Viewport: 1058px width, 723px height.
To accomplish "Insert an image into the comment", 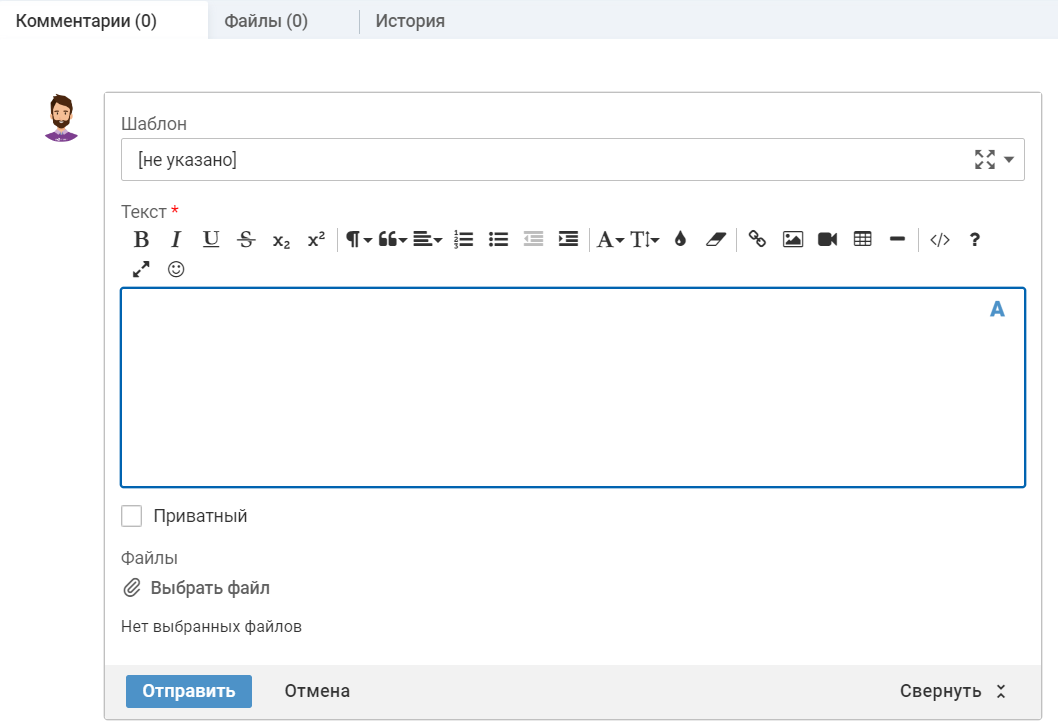I will tap(793, 240).
